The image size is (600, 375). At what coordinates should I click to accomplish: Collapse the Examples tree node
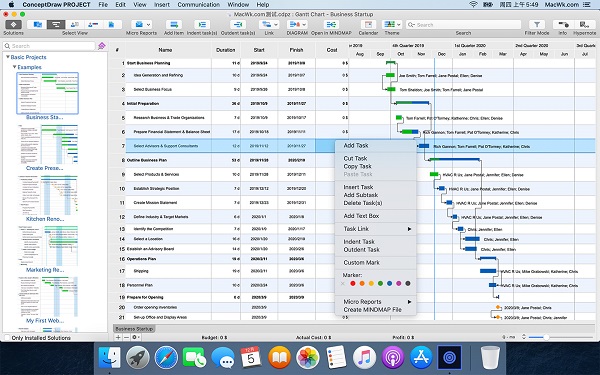15,67
